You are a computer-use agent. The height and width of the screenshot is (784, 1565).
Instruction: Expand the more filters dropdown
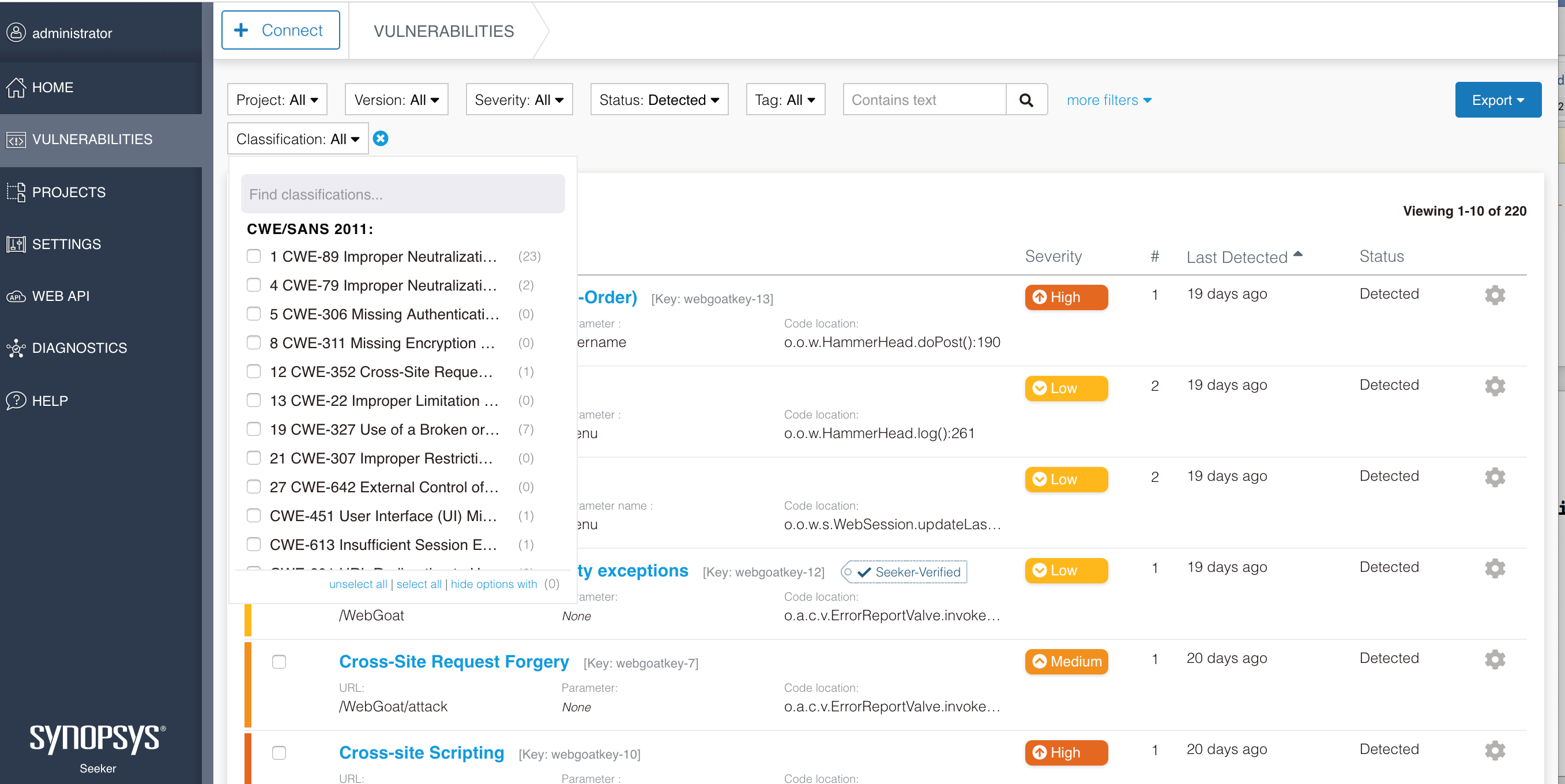tap(1109, 100)
